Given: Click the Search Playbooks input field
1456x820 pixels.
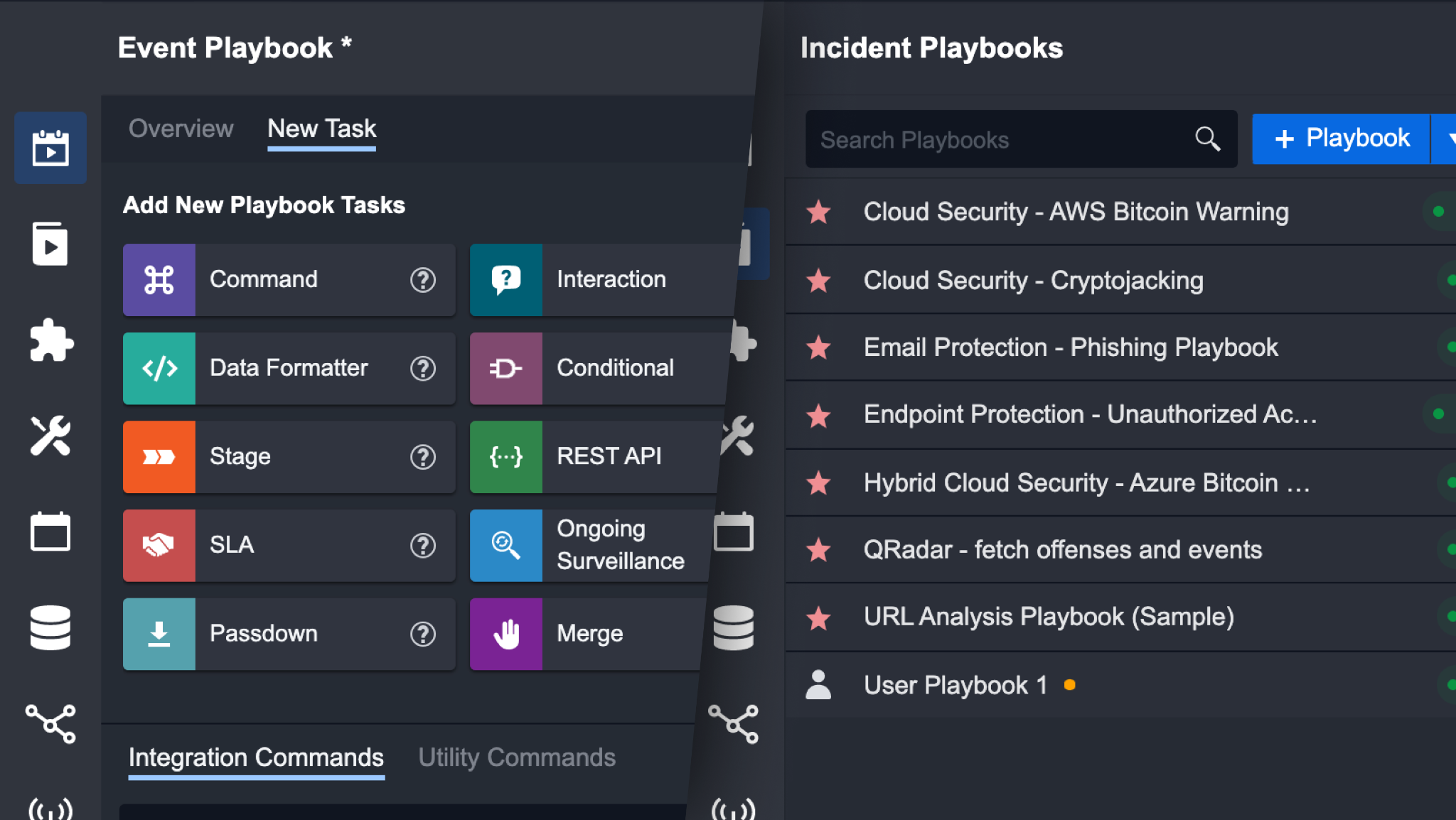Looking at the screenshot, I should pyautogui.click(x=995, y=139).
